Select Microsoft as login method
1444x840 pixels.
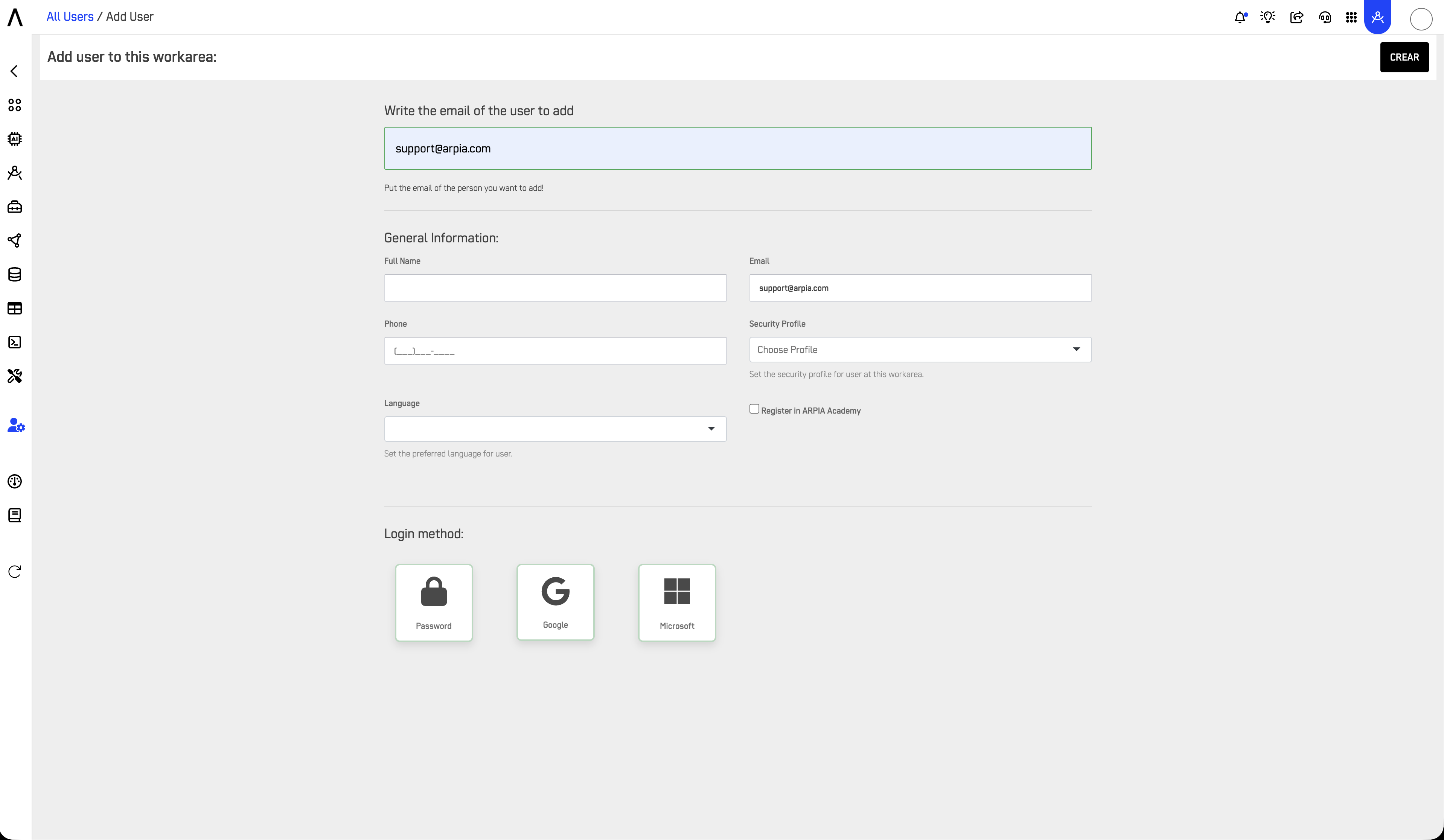[677, 602]
